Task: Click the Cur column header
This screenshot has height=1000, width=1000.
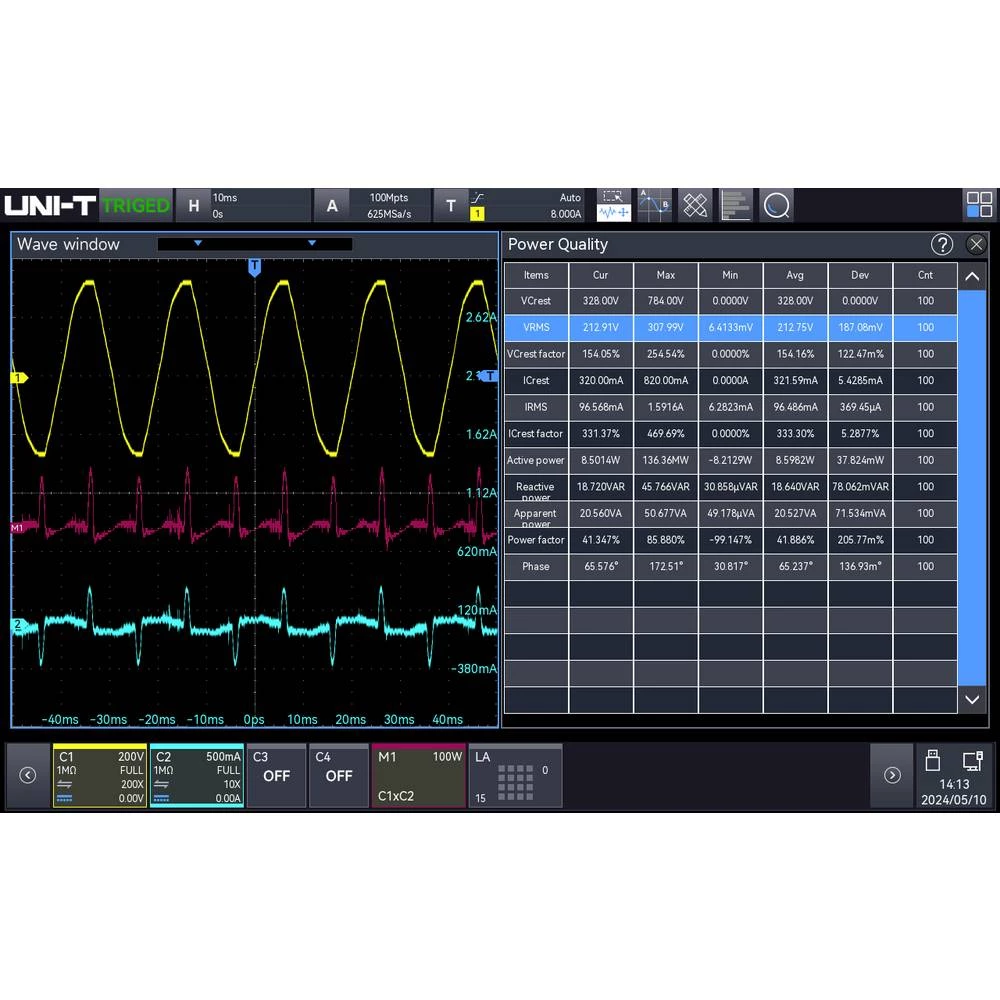Action: (601, 275)
